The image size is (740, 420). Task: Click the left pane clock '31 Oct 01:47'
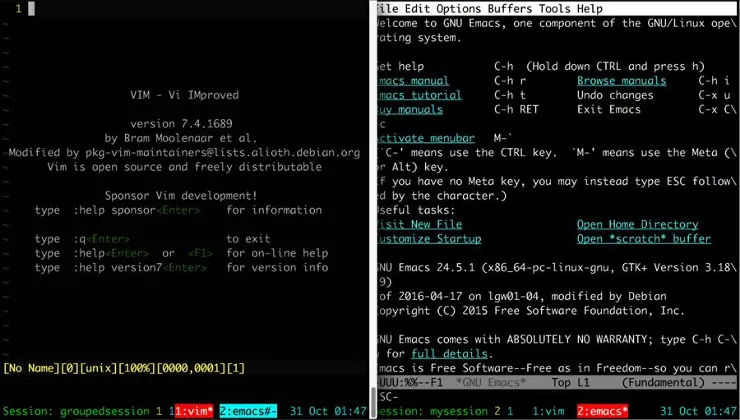coord(328,411)
